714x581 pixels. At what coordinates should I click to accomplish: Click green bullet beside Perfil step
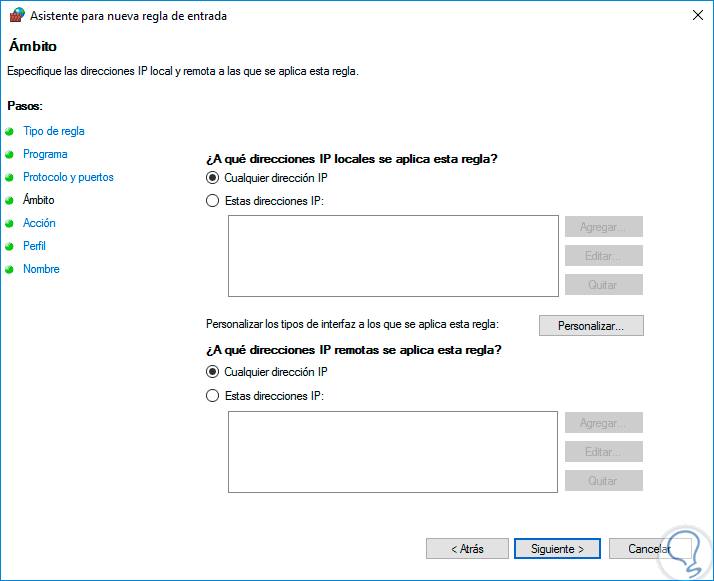coord(10,246)
